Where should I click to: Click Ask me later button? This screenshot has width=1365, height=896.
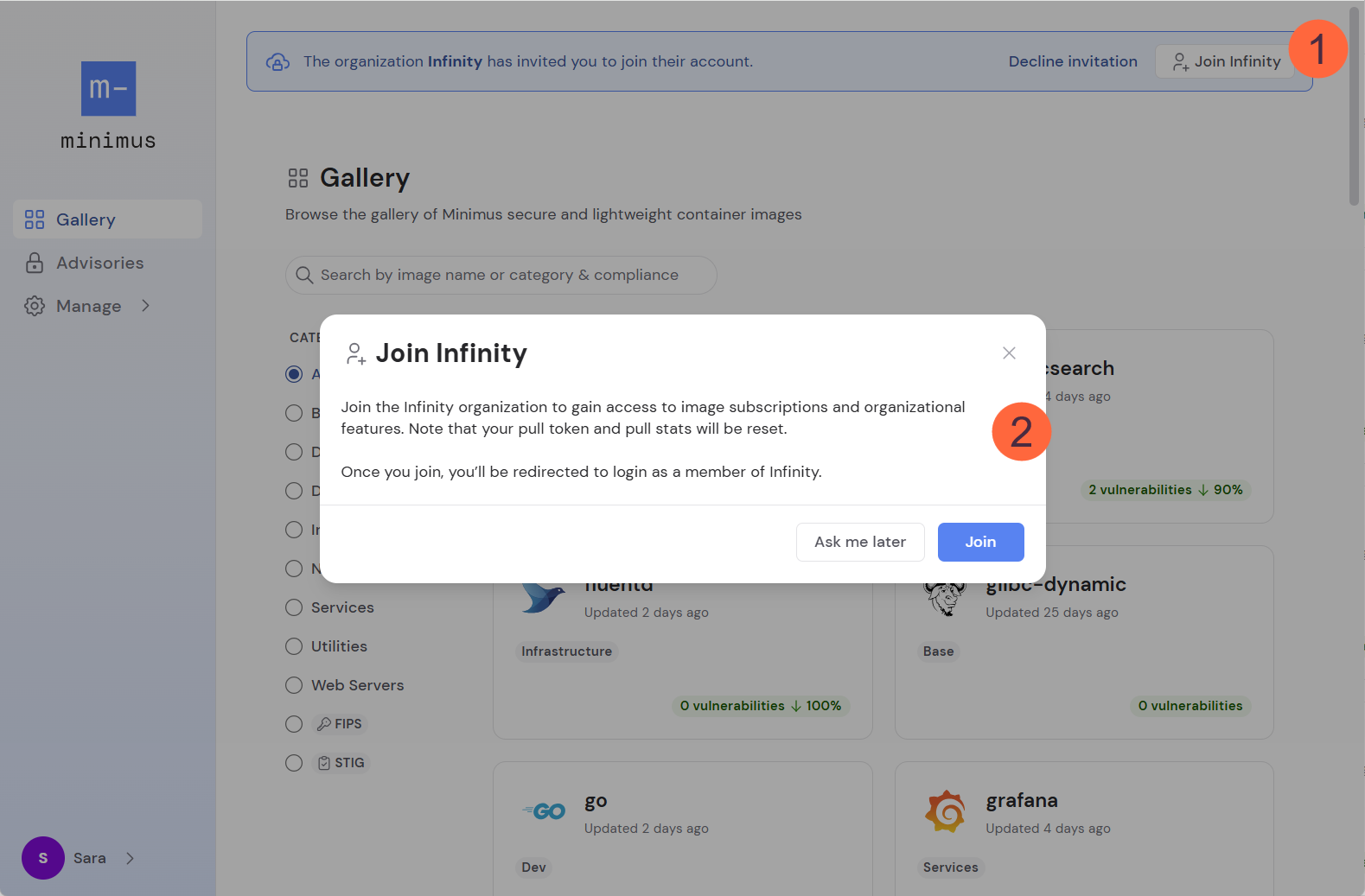[860, 542]
